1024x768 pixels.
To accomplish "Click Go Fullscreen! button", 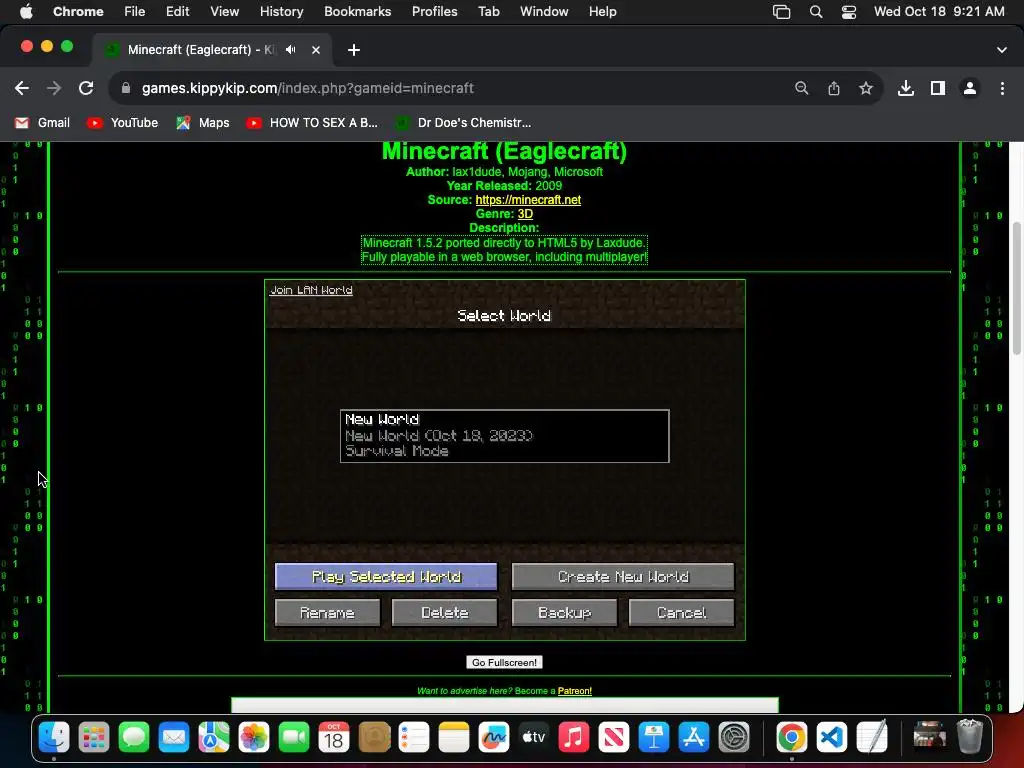I will click(x=504, y=662).
